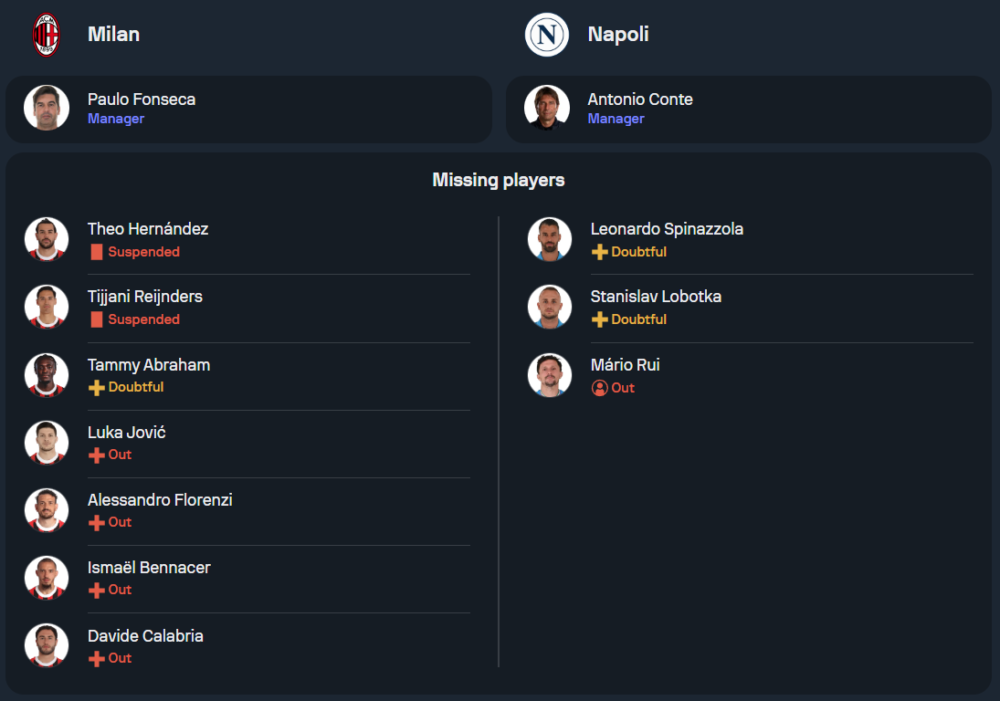Select Alessandro Florenzi's name
Screen dimensions: 1000x701
pos(160,500)
